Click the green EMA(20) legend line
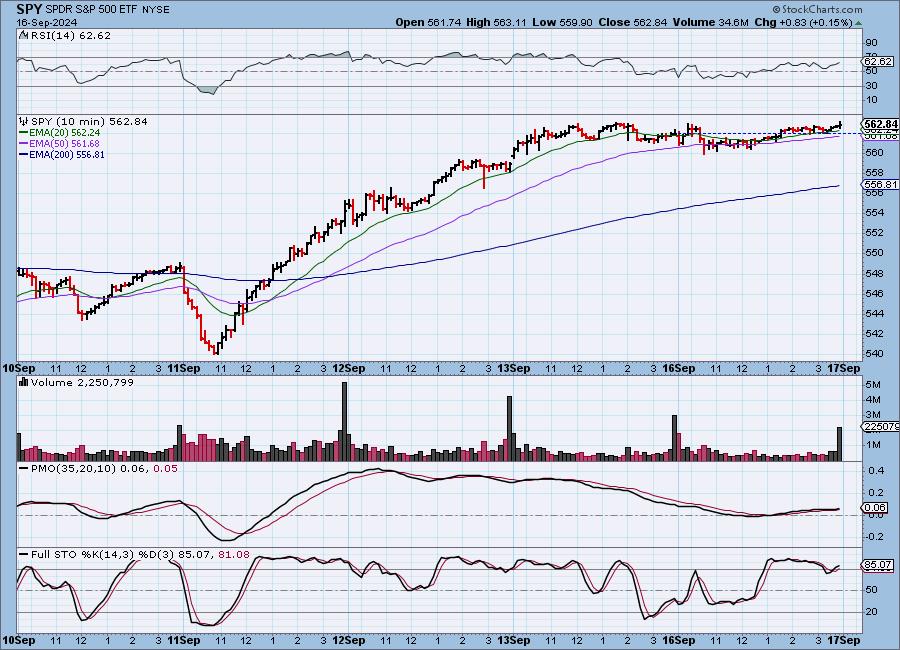Screen dimensions: 900x650 click(x=24, y=133)
